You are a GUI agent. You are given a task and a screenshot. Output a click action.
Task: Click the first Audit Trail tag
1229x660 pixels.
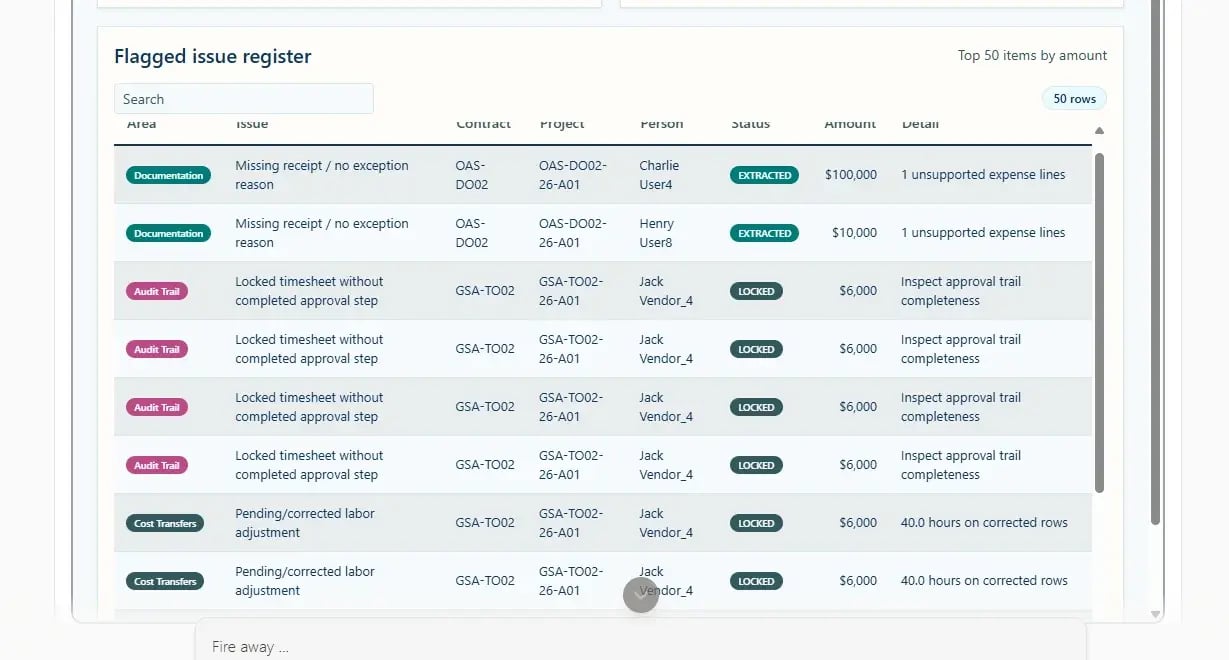pos(157,291)
